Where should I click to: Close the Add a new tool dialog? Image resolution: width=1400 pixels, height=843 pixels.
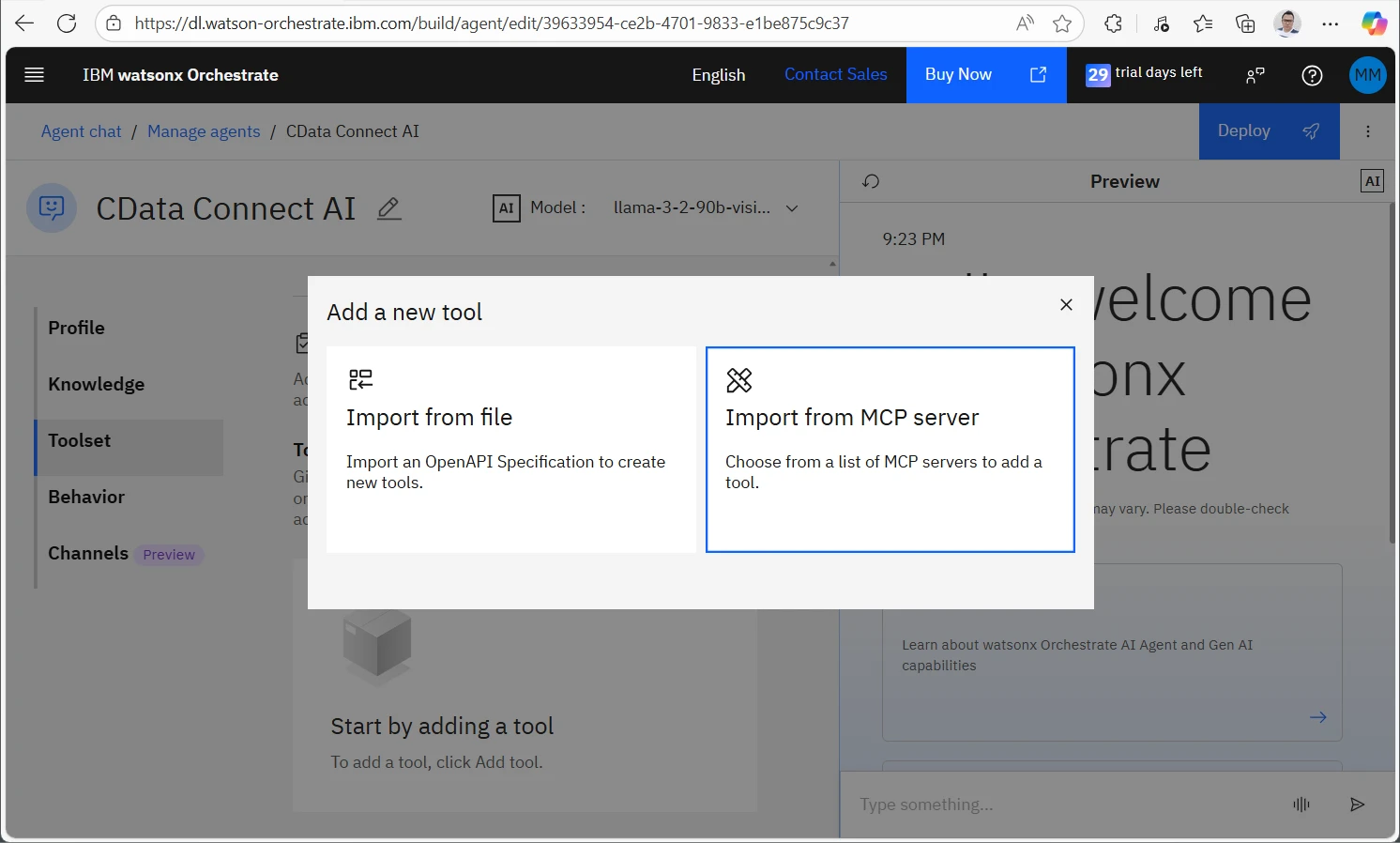[x=1066, y=305]
